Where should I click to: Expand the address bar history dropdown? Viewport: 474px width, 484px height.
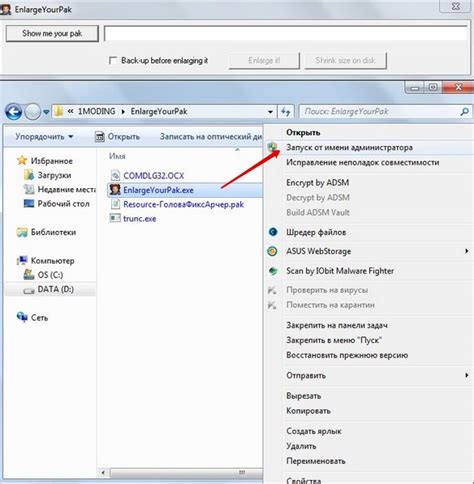270,112
